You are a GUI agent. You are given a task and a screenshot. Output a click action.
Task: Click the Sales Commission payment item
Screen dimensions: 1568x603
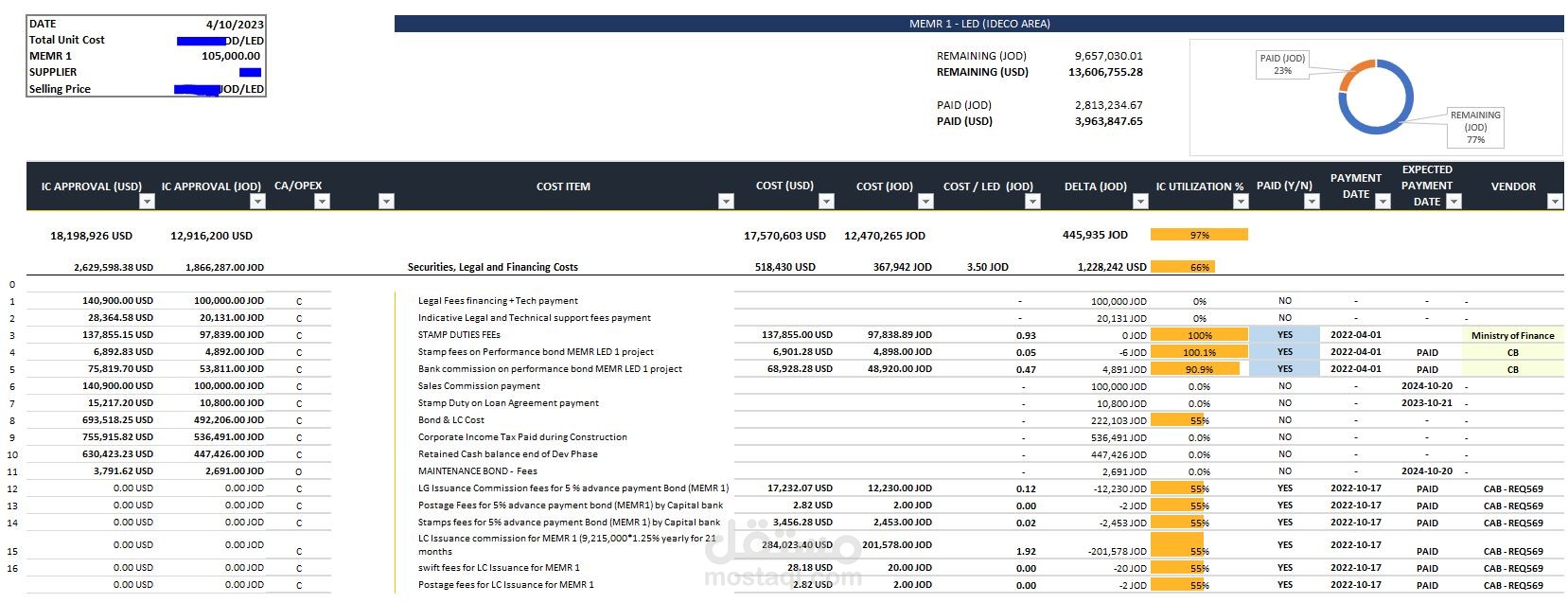[479, 386]
